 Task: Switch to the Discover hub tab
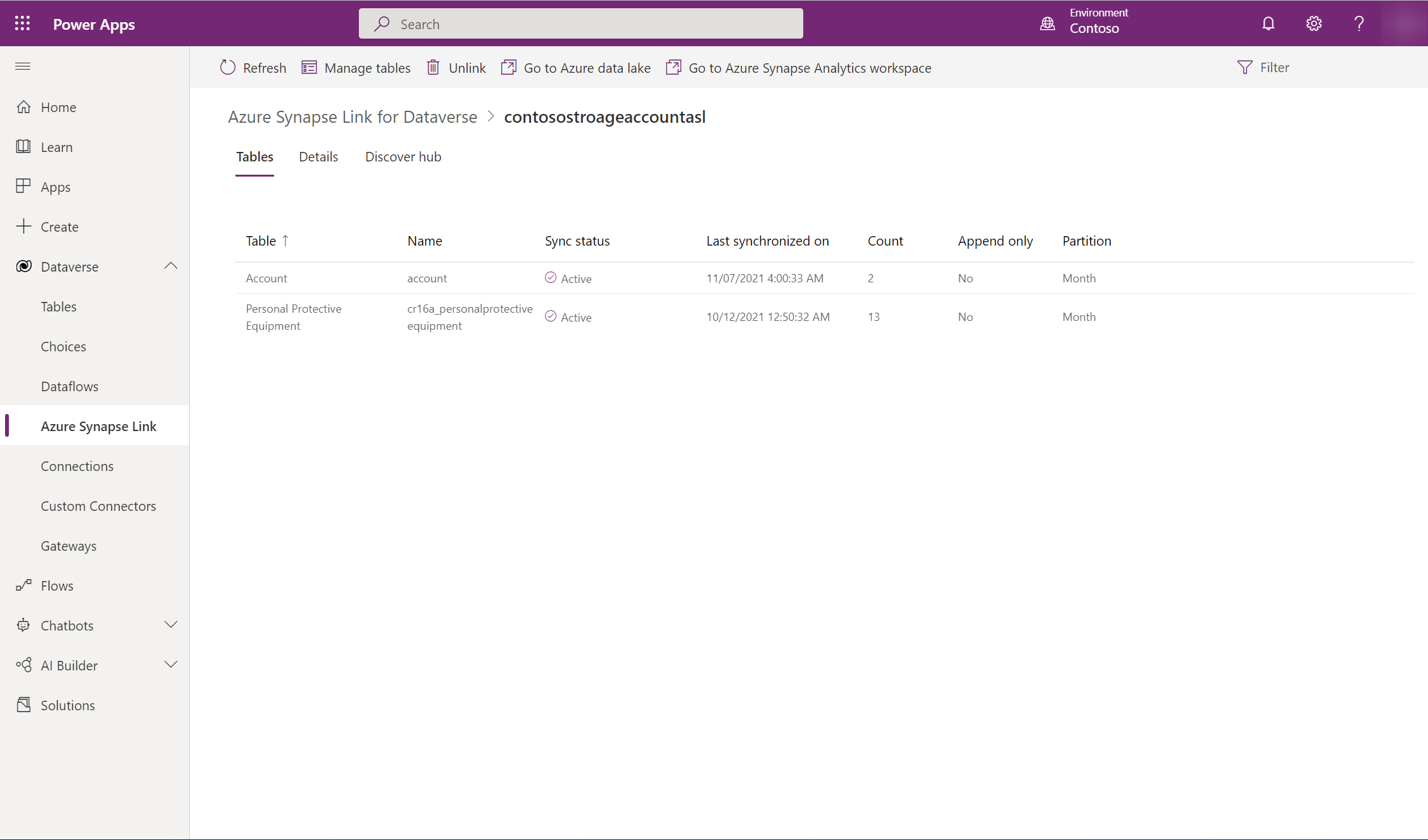(x=403, y=156)
